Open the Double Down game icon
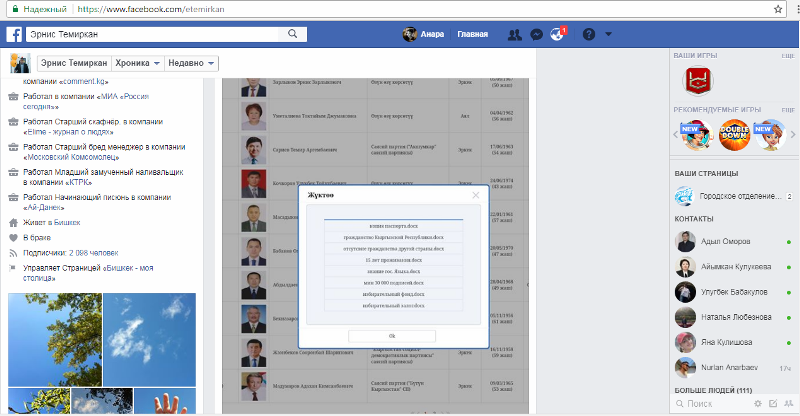This screenshot has width=800, height=416. click(x=734, y=135)
